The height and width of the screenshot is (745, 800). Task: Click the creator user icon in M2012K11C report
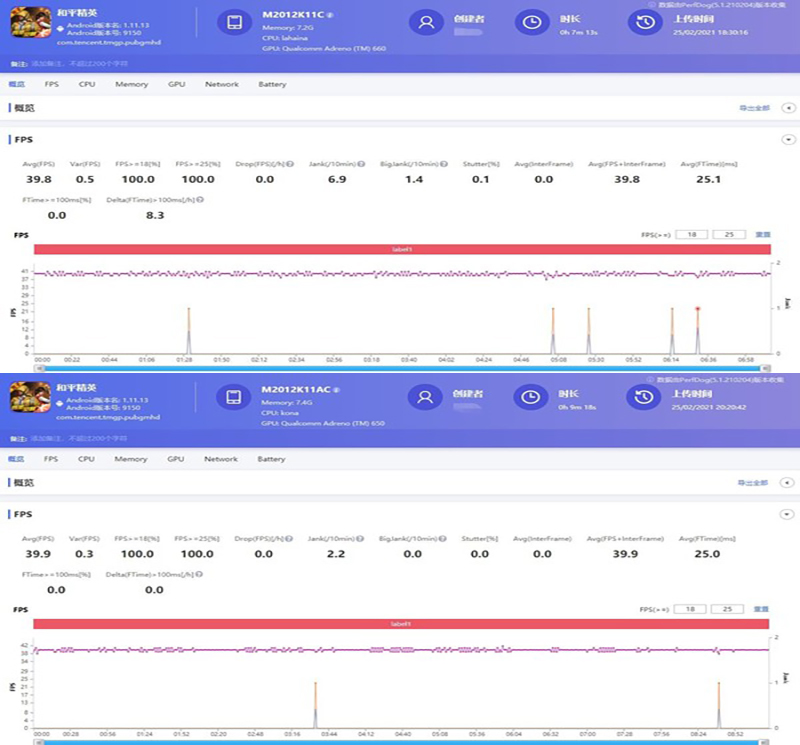click(426, 22)
